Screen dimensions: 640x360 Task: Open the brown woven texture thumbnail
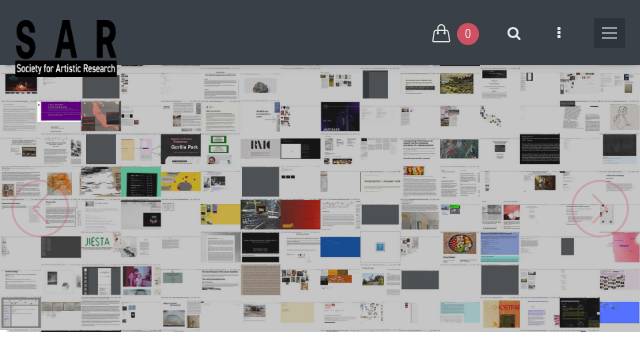[260, 280]
